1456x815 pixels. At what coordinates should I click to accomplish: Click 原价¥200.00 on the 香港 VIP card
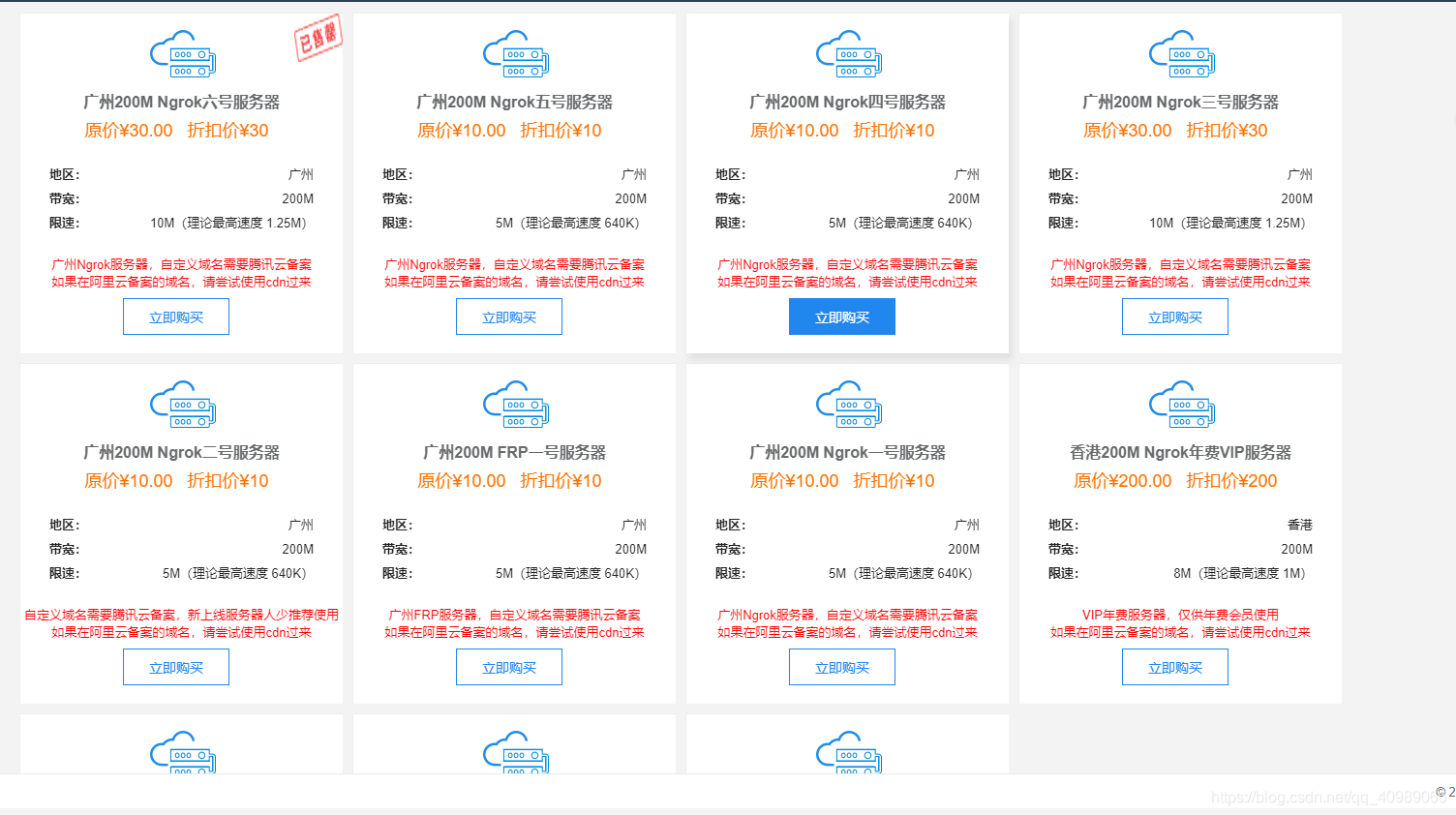(1123, 481)
